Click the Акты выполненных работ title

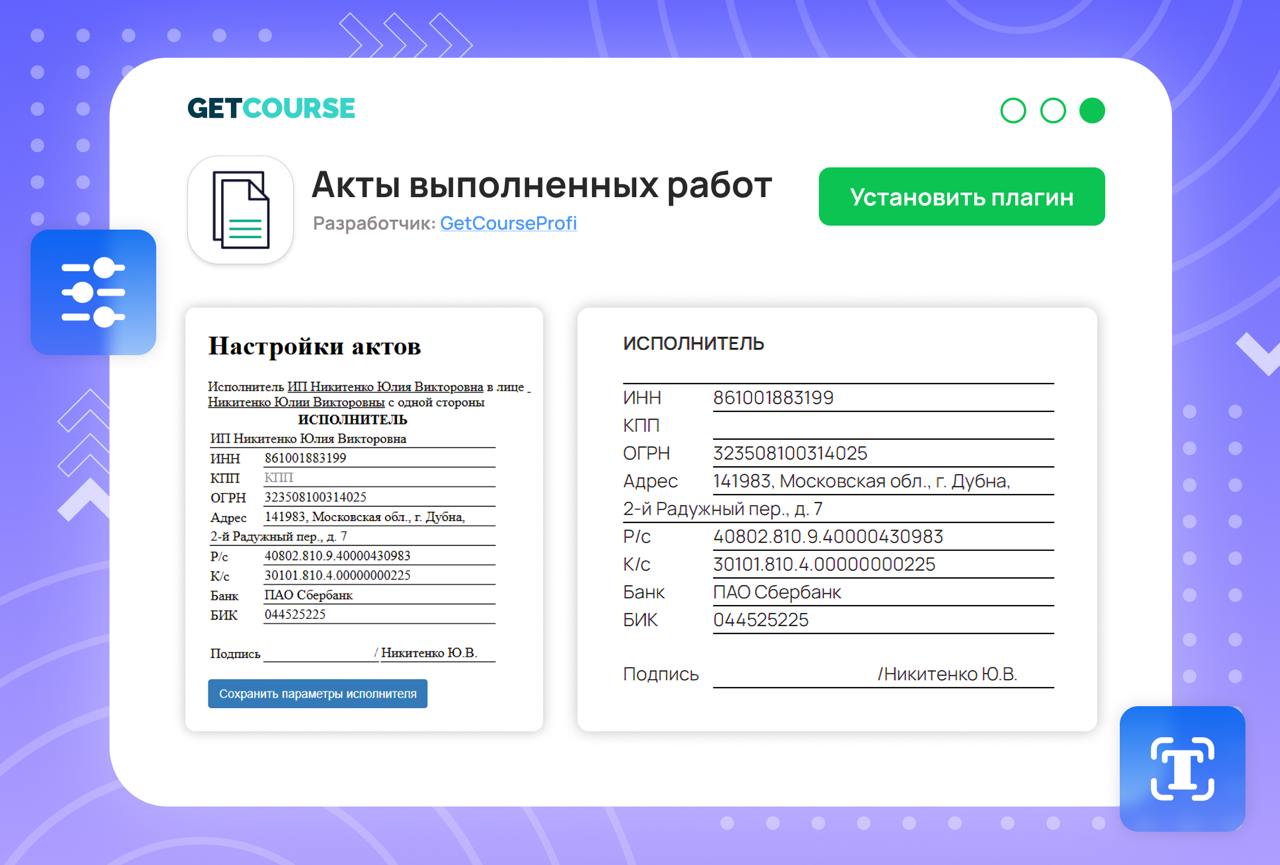coord(542,185)
